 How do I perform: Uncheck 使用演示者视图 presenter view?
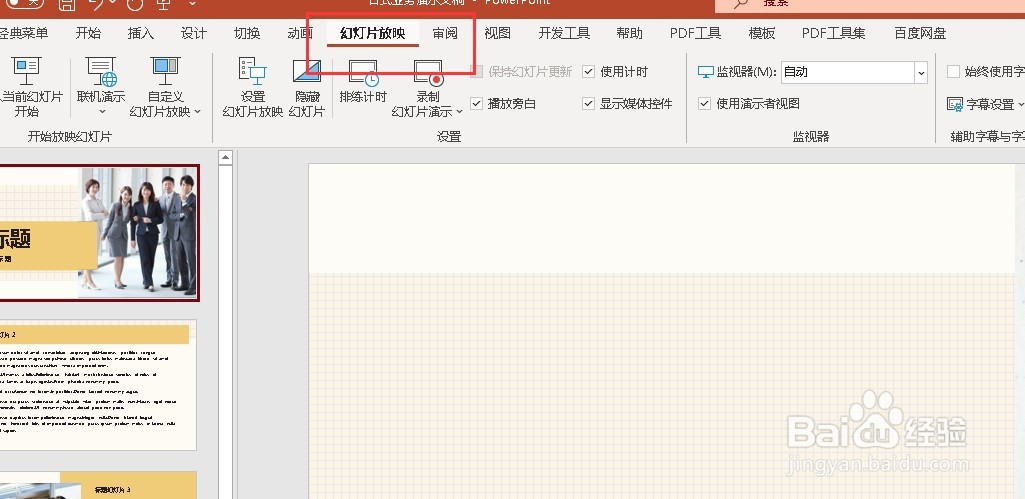705,103
